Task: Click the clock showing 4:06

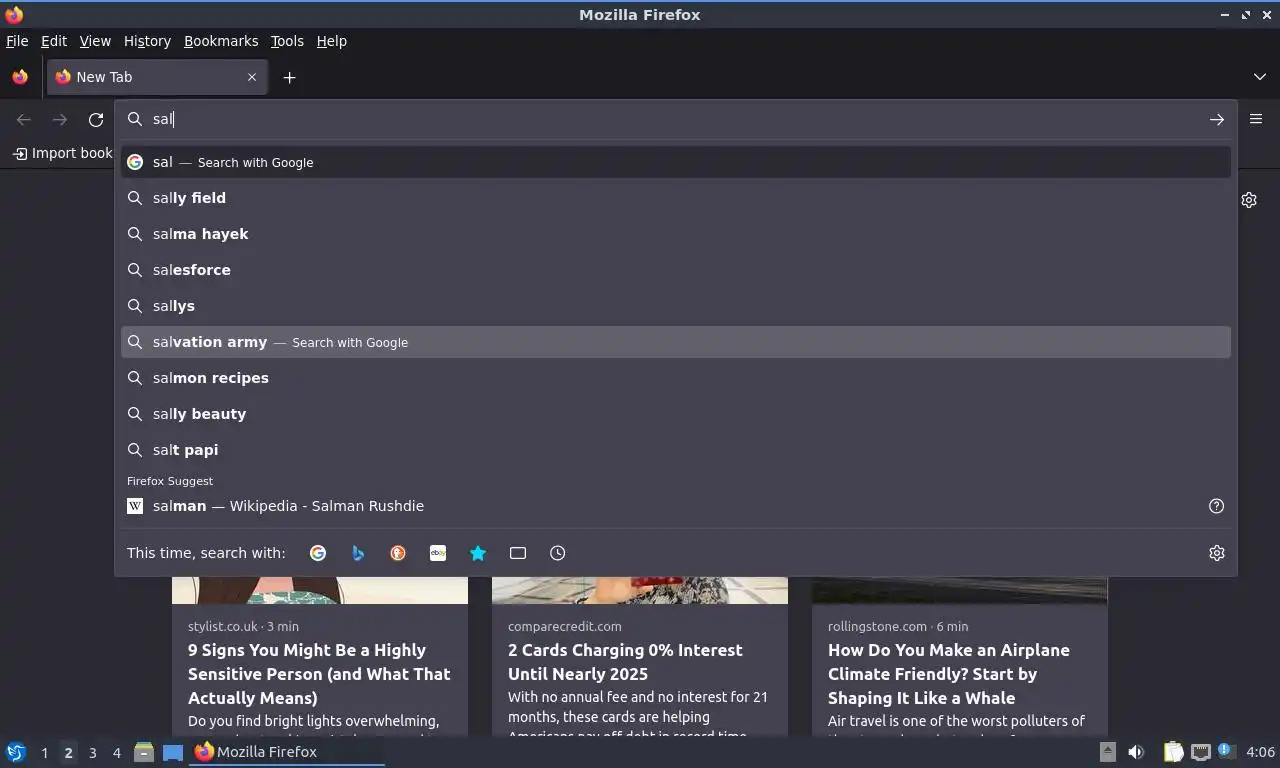Action: pos(1260,752)
